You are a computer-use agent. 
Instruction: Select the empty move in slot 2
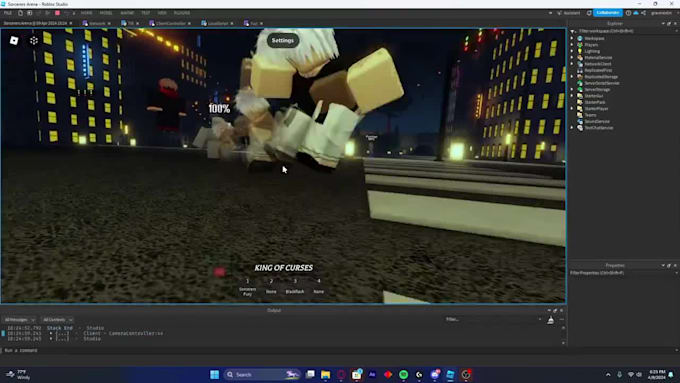click(x=271, y=287)
